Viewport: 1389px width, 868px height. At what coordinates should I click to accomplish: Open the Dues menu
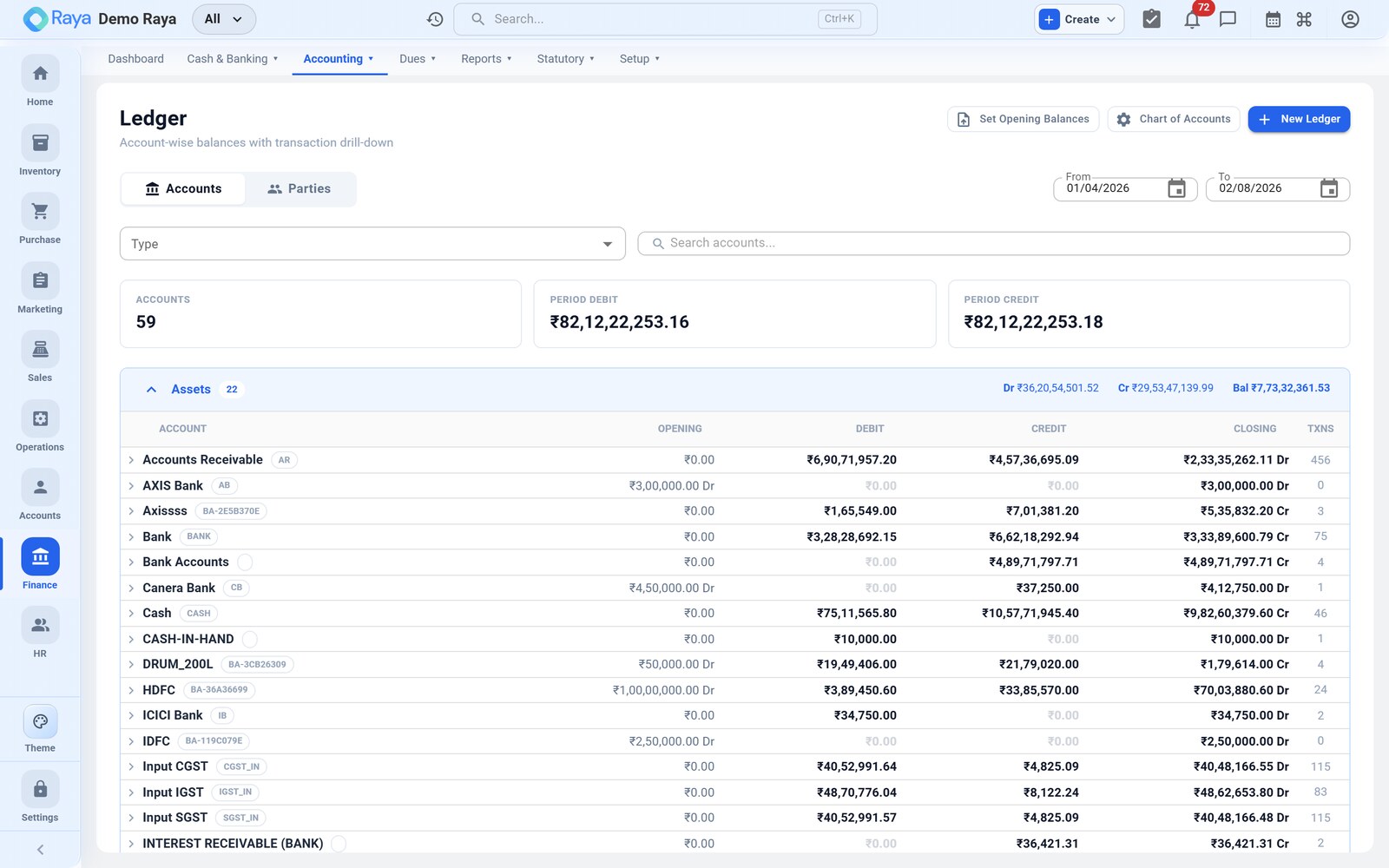click(418, 59)
